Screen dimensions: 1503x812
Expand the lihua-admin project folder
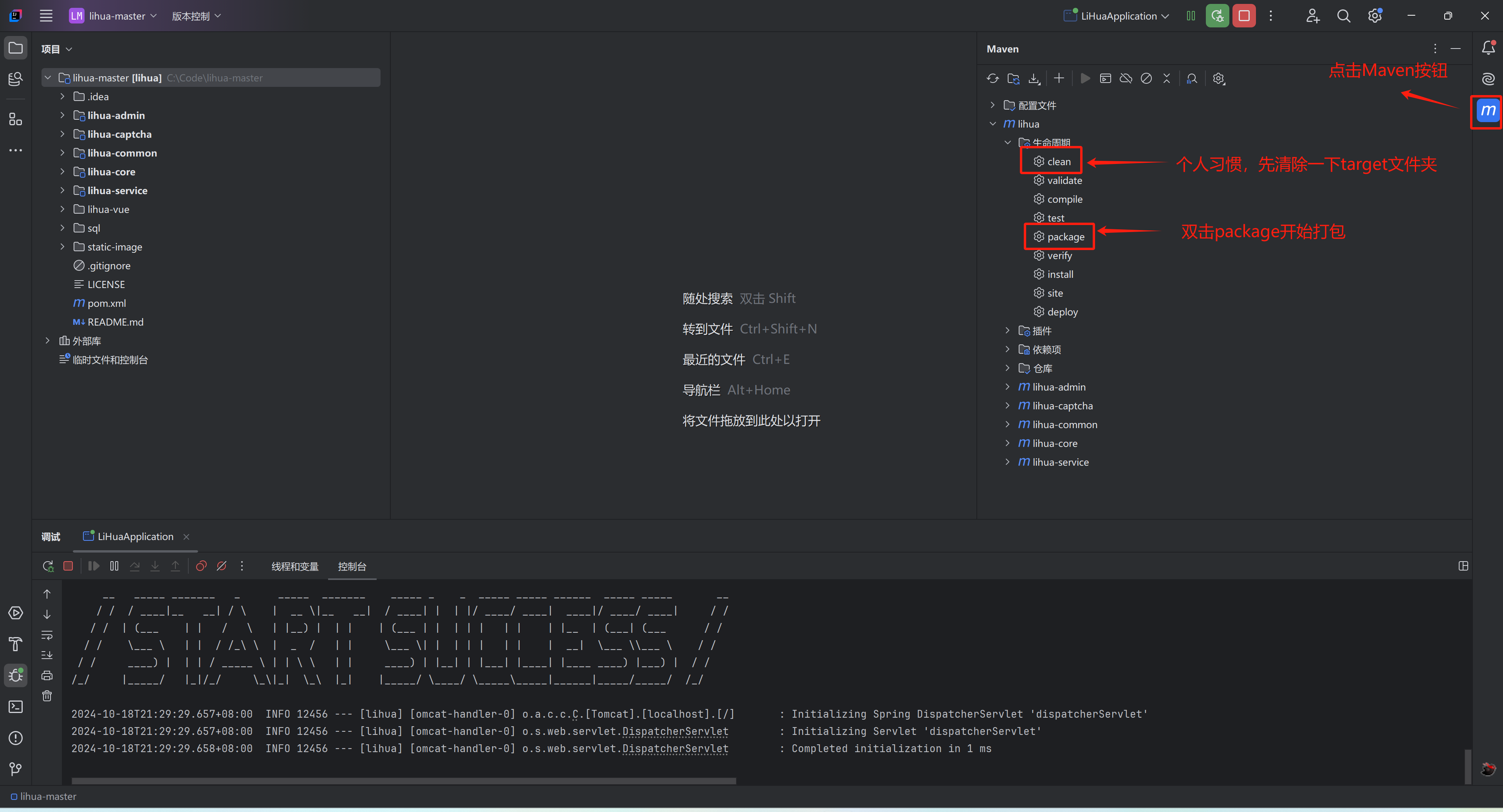62,115
